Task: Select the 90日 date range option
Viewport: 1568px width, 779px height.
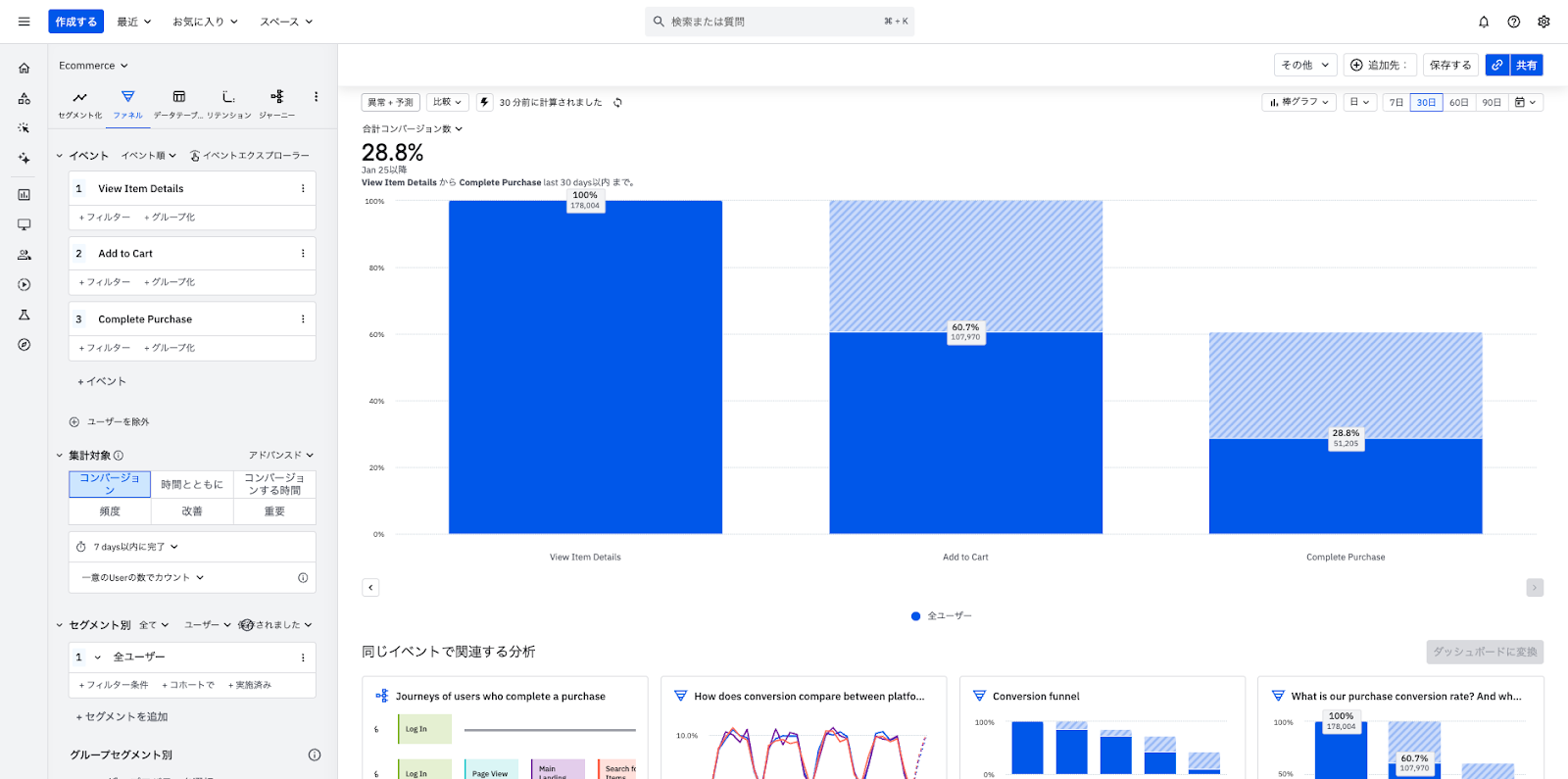Action: 1492,103
